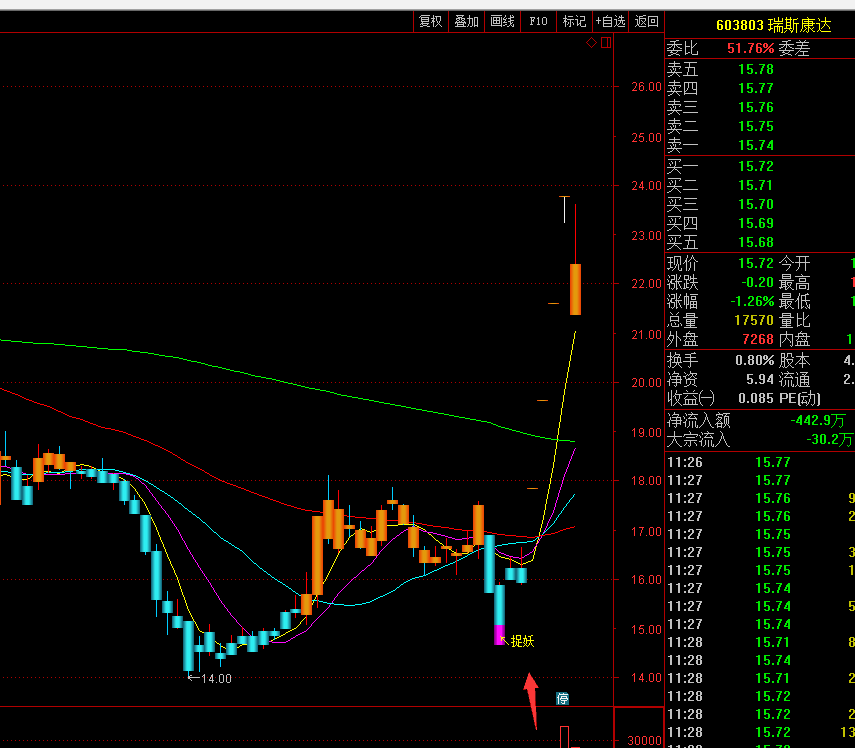Select the 买二 bid row
This screenshot has height=748, width=855.
(x=760, y=185)
